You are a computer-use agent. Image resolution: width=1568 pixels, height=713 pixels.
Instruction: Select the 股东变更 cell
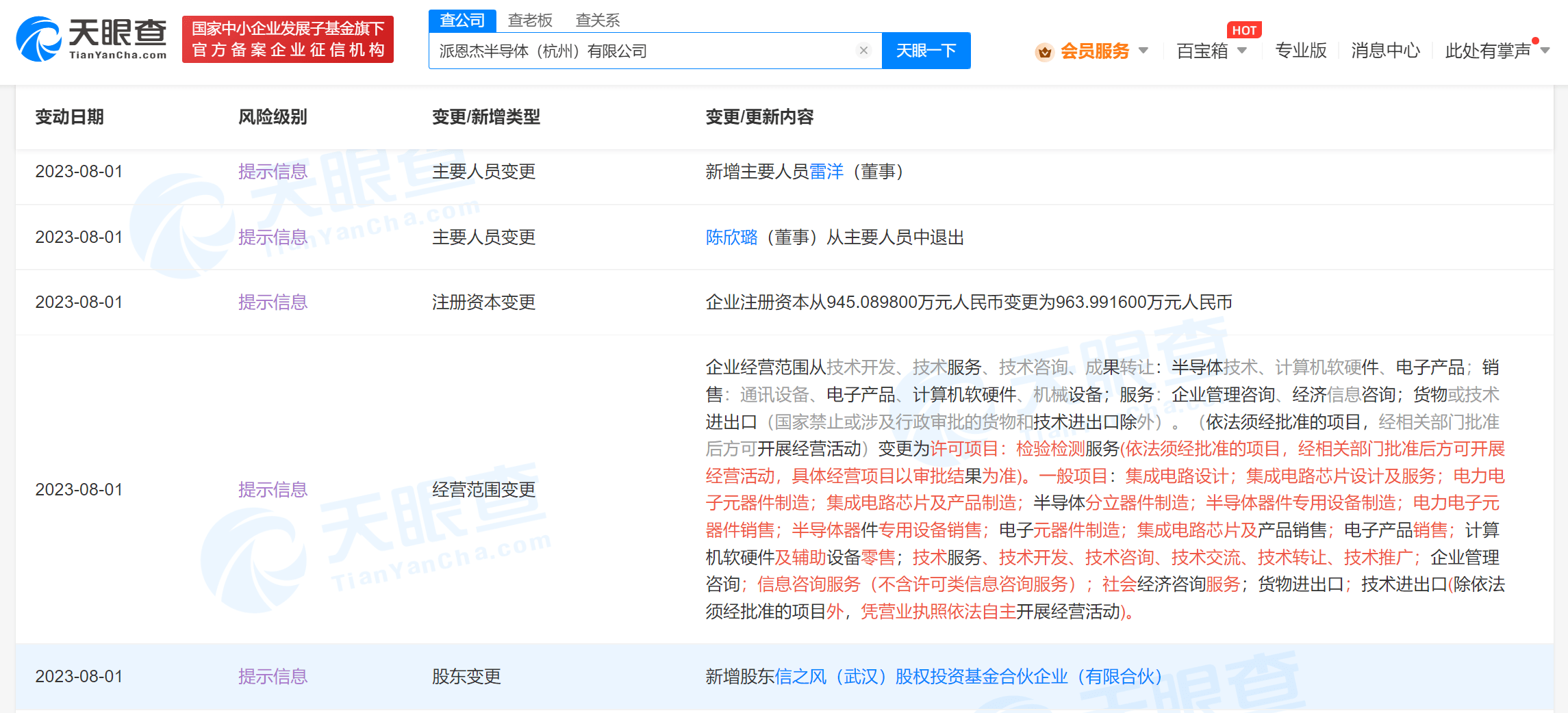pyautogui.click(x=466, y=677)
